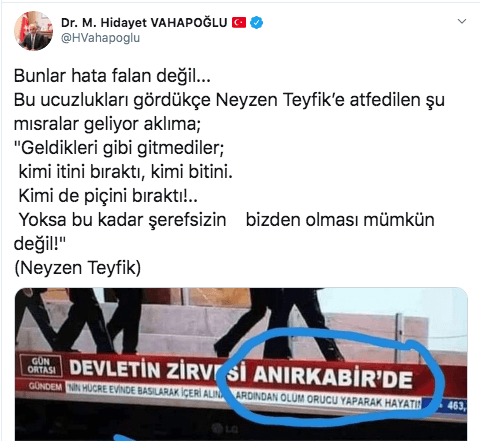
Task: Click the misspelled ANIRKABİR'DE headline text
Action: pyautogui.click(x=333, y=377)
